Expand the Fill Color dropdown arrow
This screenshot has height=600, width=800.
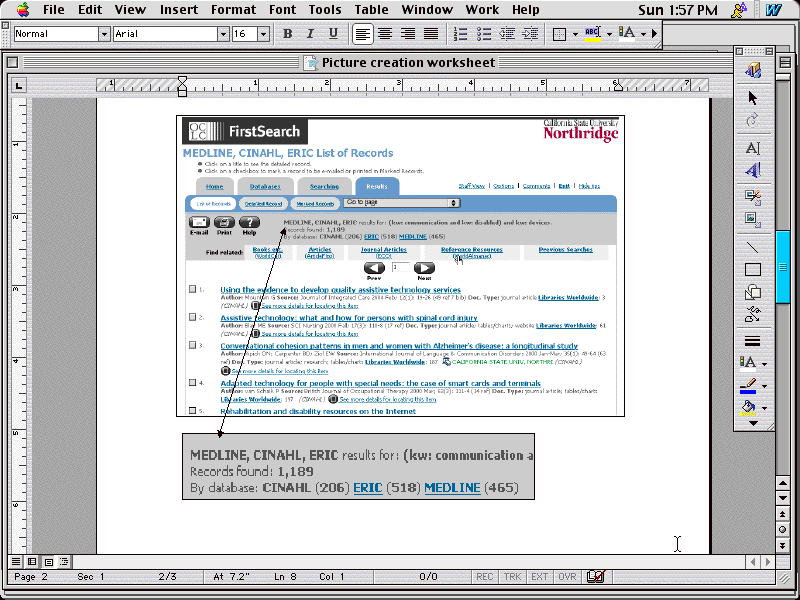[764, 408]
